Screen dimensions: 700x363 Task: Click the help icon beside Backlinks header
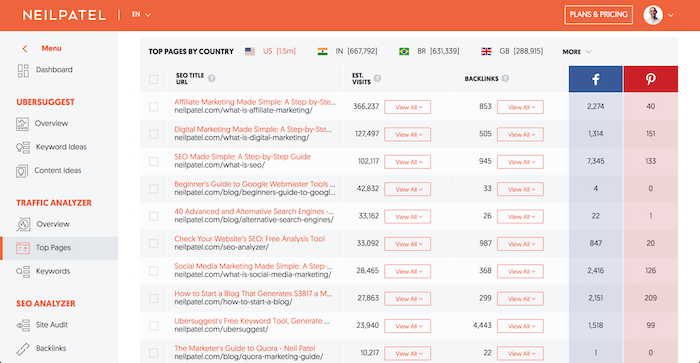[505, 78]
